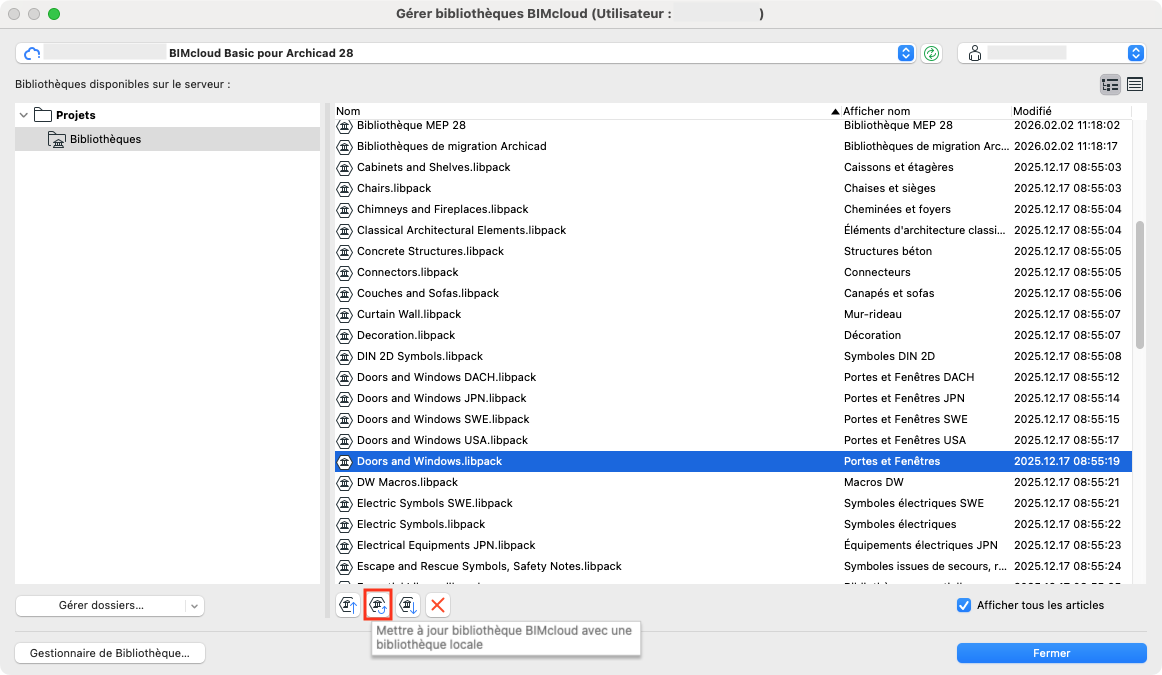Click the library list vertical scrollbar
Screen dimensions: 1162x675
(1139, 285)
